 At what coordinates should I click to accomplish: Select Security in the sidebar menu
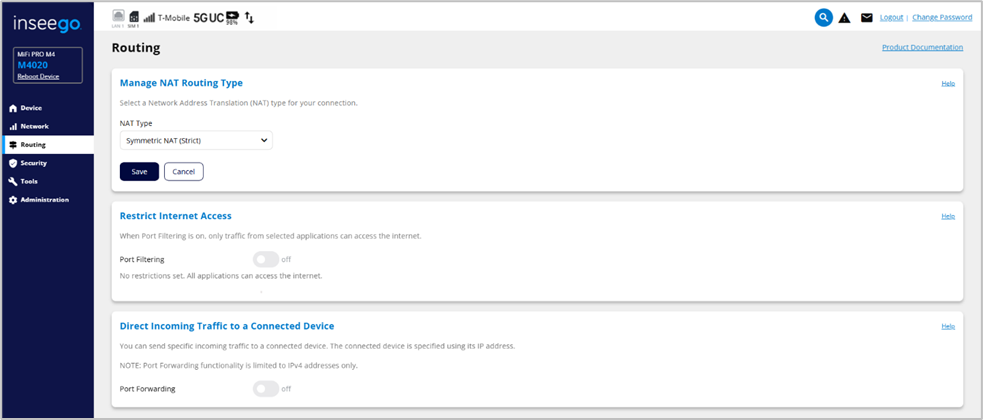click(33, 163)
